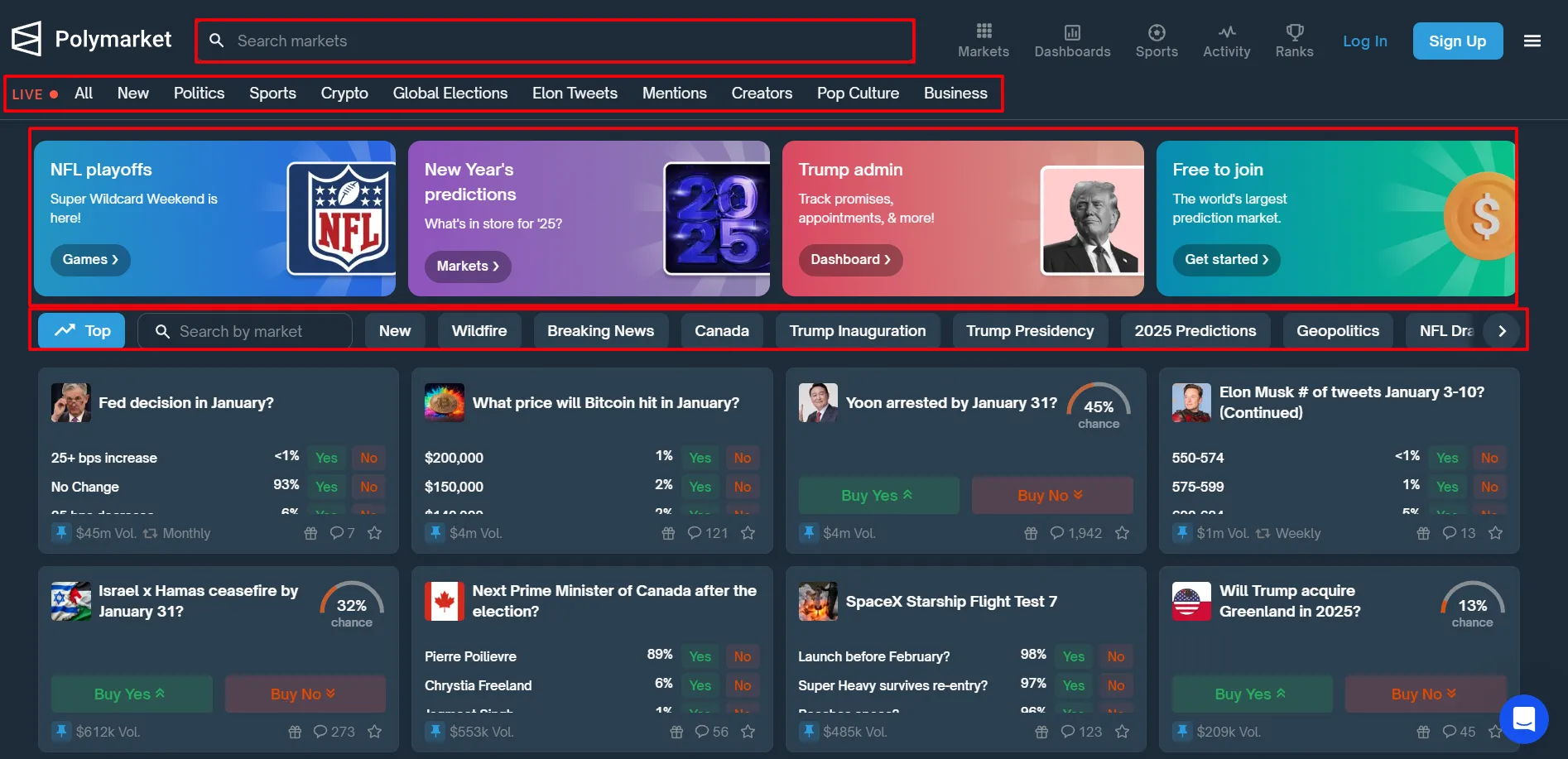This screenshot has height=759, width=1568.
Task: Focus the Search by market field
Action: pyautogui.click(x=245, y=331)
